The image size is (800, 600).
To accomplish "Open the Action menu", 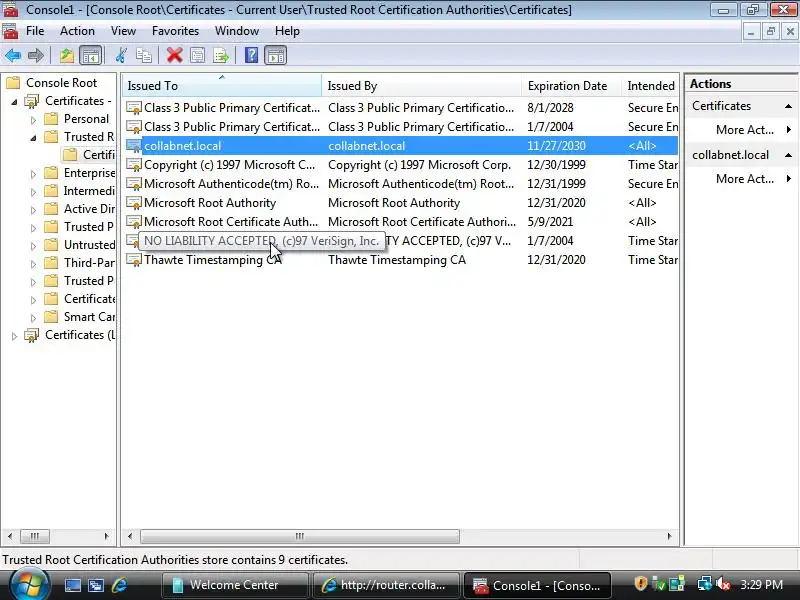I will [x=77, y=31].
